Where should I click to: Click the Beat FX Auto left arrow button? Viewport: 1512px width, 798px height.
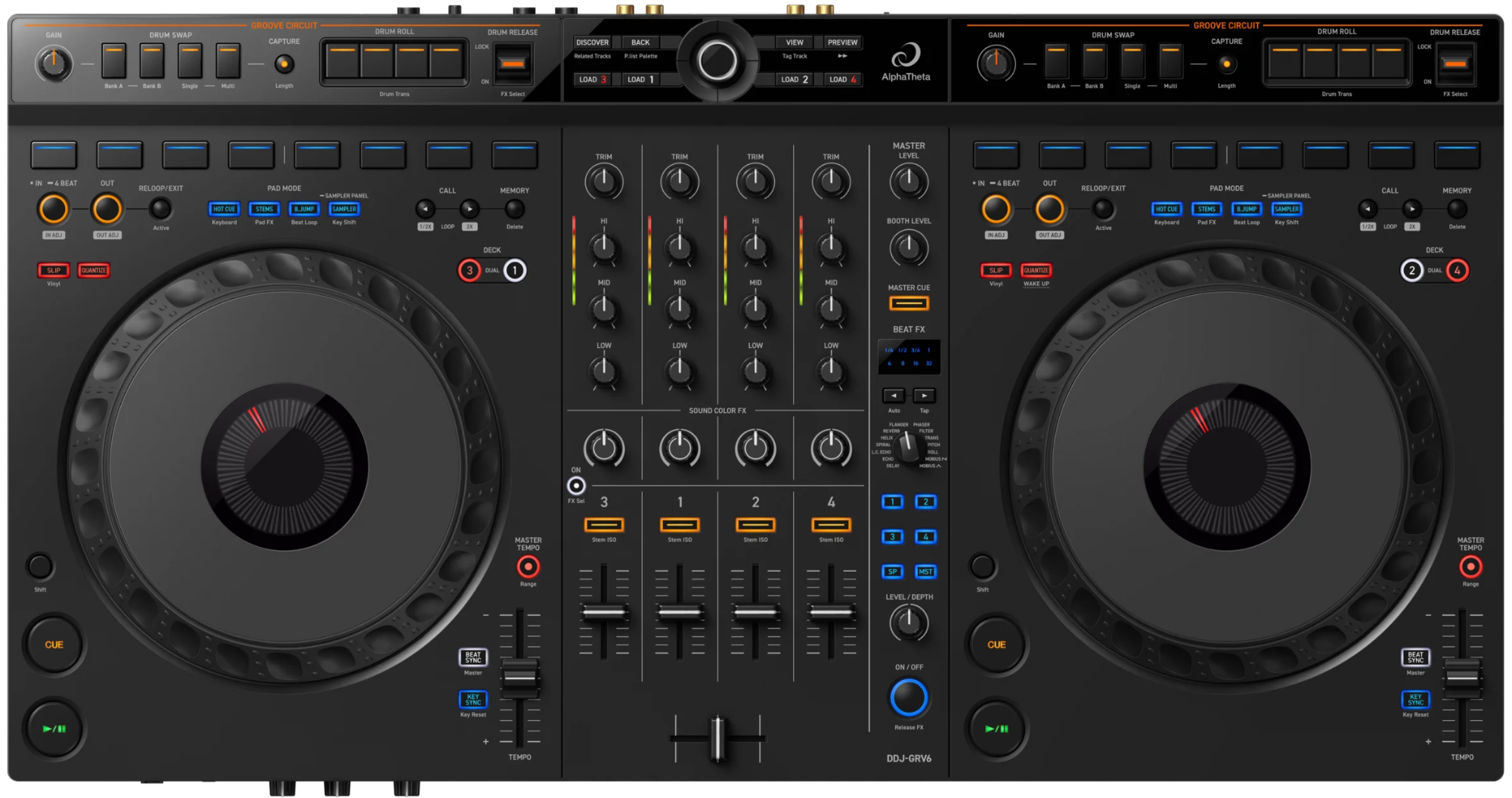coord(894,396)
